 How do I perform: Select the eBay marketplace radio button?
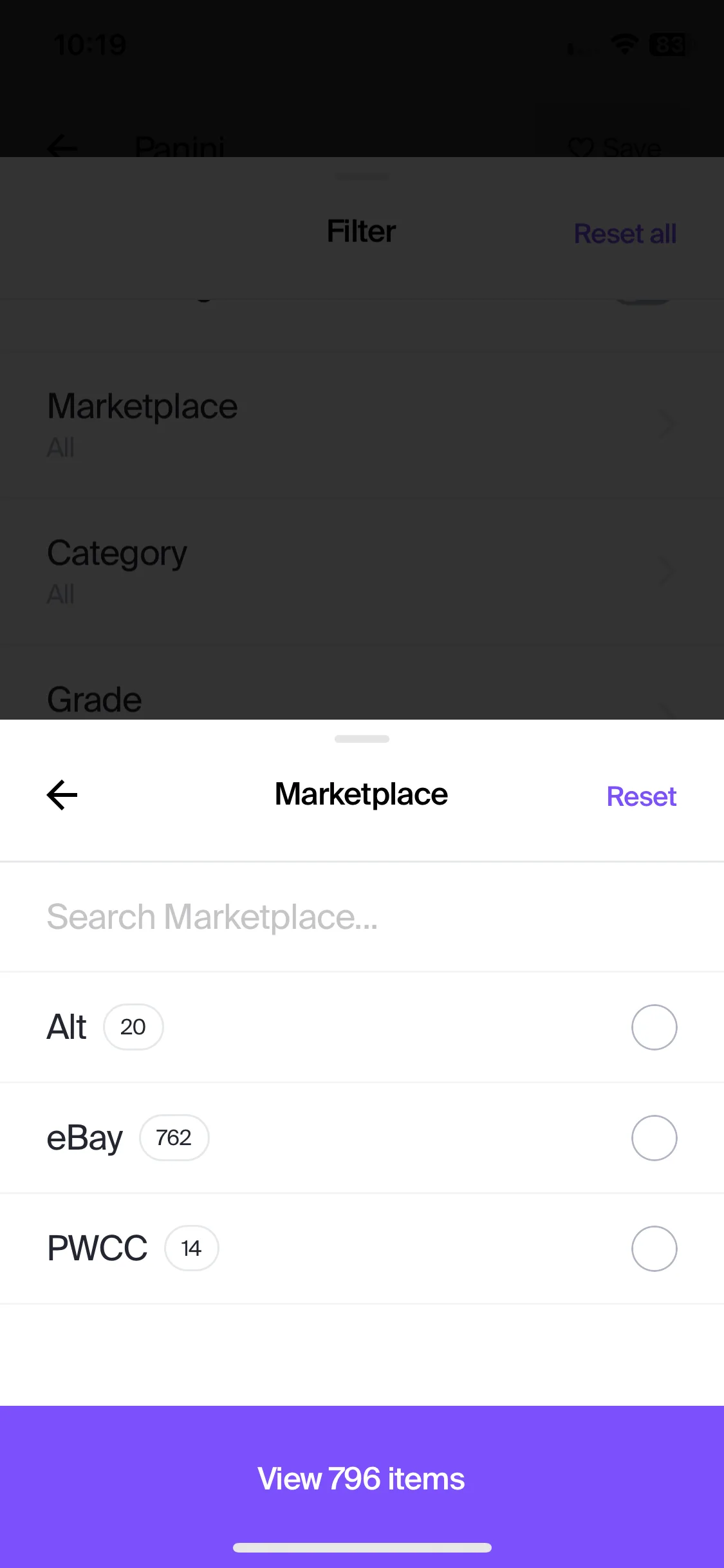coord(654,1138)
